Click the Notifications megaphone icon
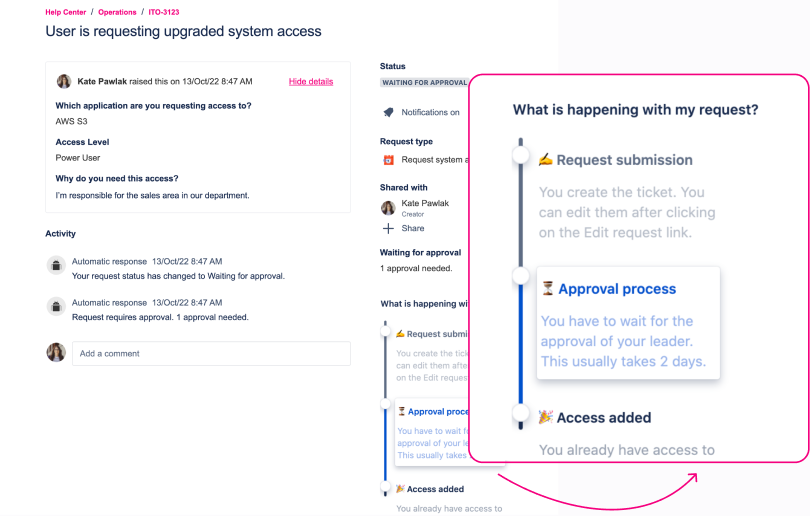This screenshot has width=810, height=516. click(x=388, y=112)
